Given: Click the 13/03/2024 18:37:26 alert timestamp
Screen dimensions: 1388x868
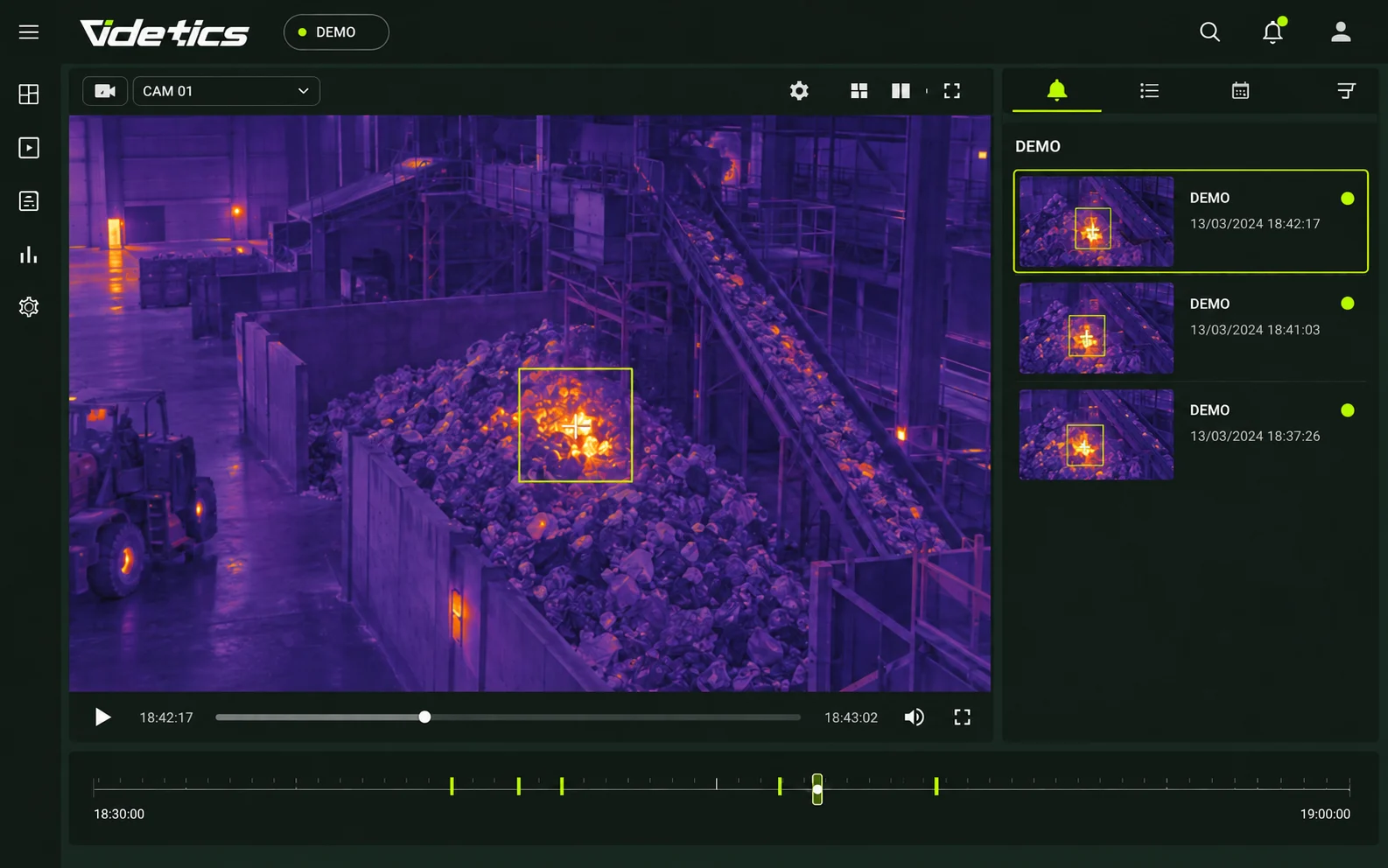Looking at the screenshot, I should (1255, 436).
